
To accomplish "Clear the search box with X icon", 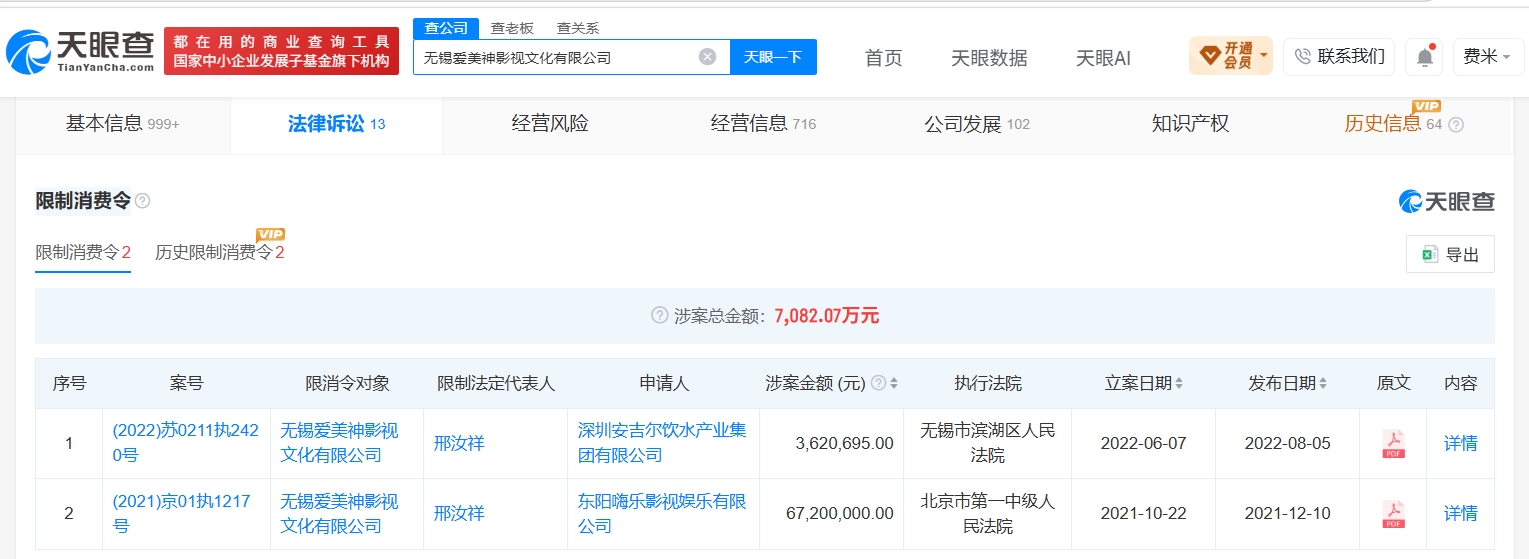I will pyautogui.click(x=707, y=57).
